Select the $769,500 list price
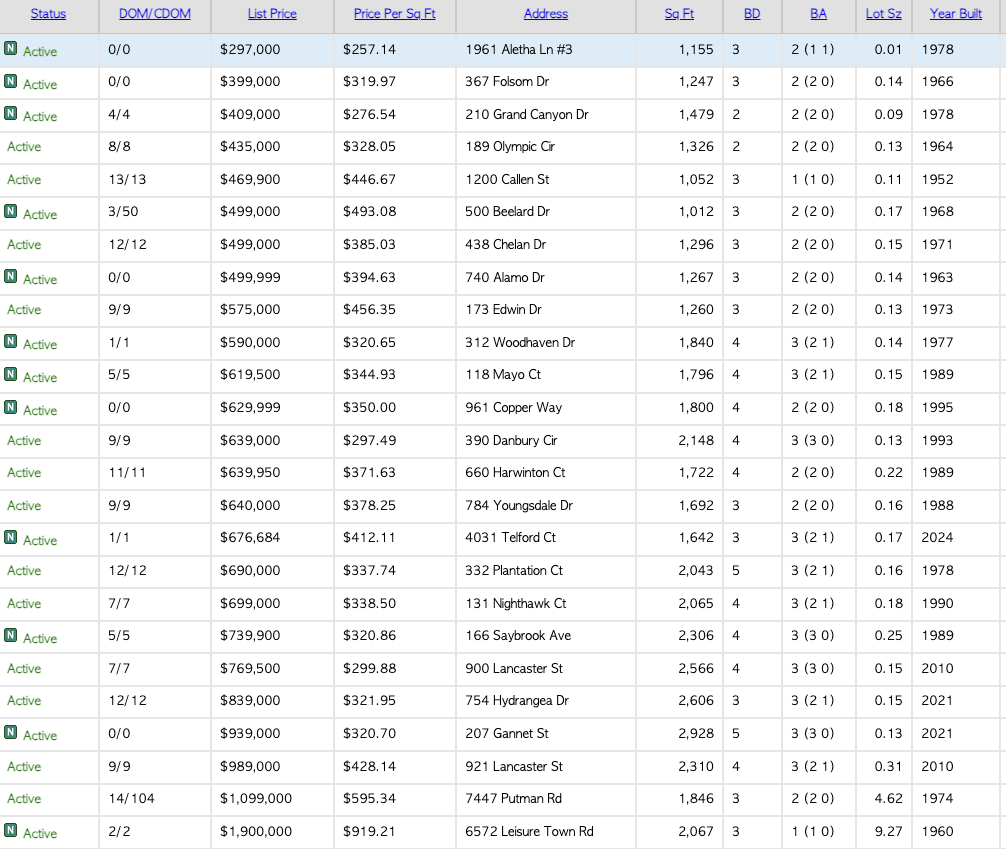Image resolution: width=1006 pixels, height=850 pixels. [250, 668]
